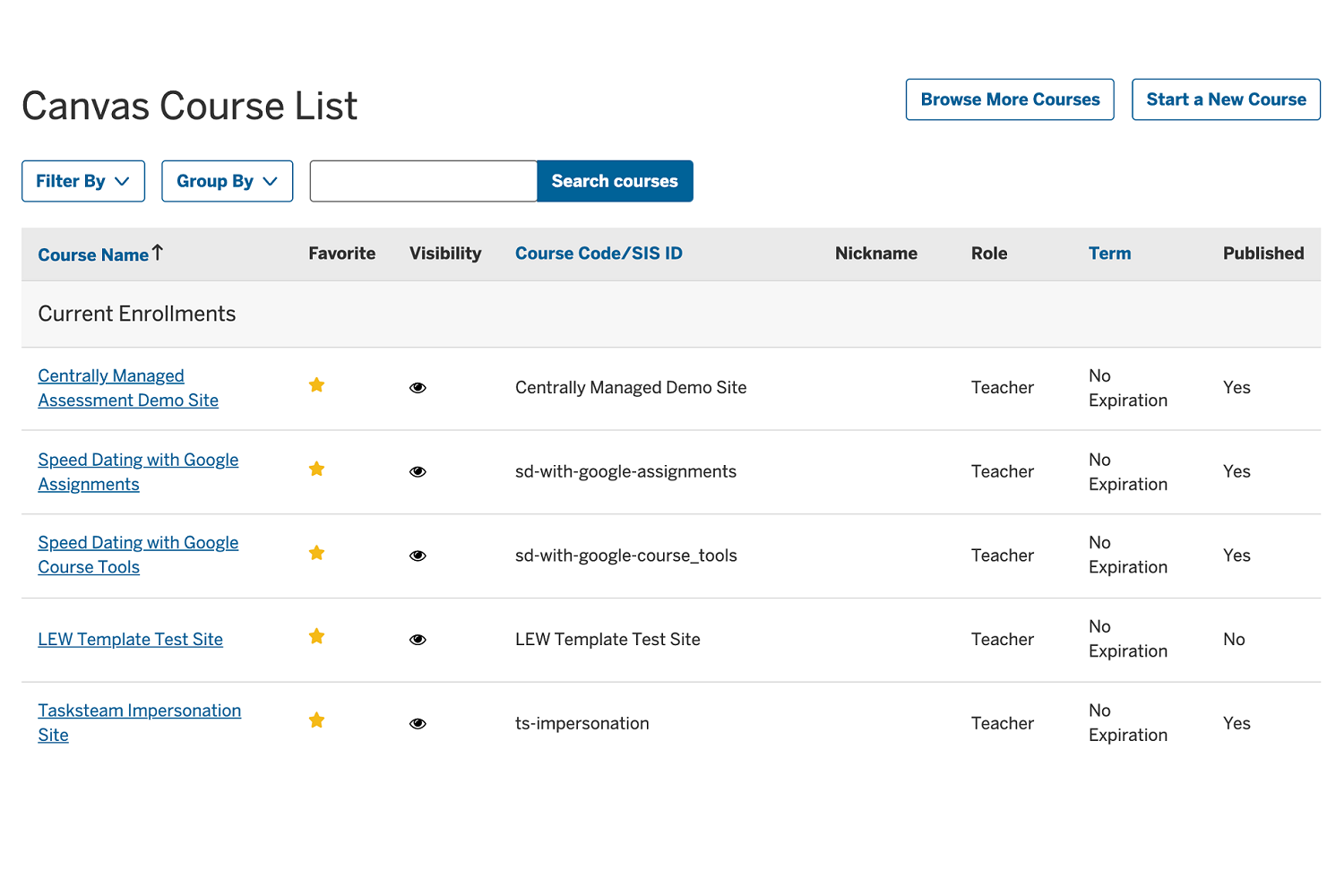Image resolution: width=1344 pixels, height=896 pixels.
Task: Toggle visibility eye for sd-with-google-course_tools course
Action: (418, 556)
